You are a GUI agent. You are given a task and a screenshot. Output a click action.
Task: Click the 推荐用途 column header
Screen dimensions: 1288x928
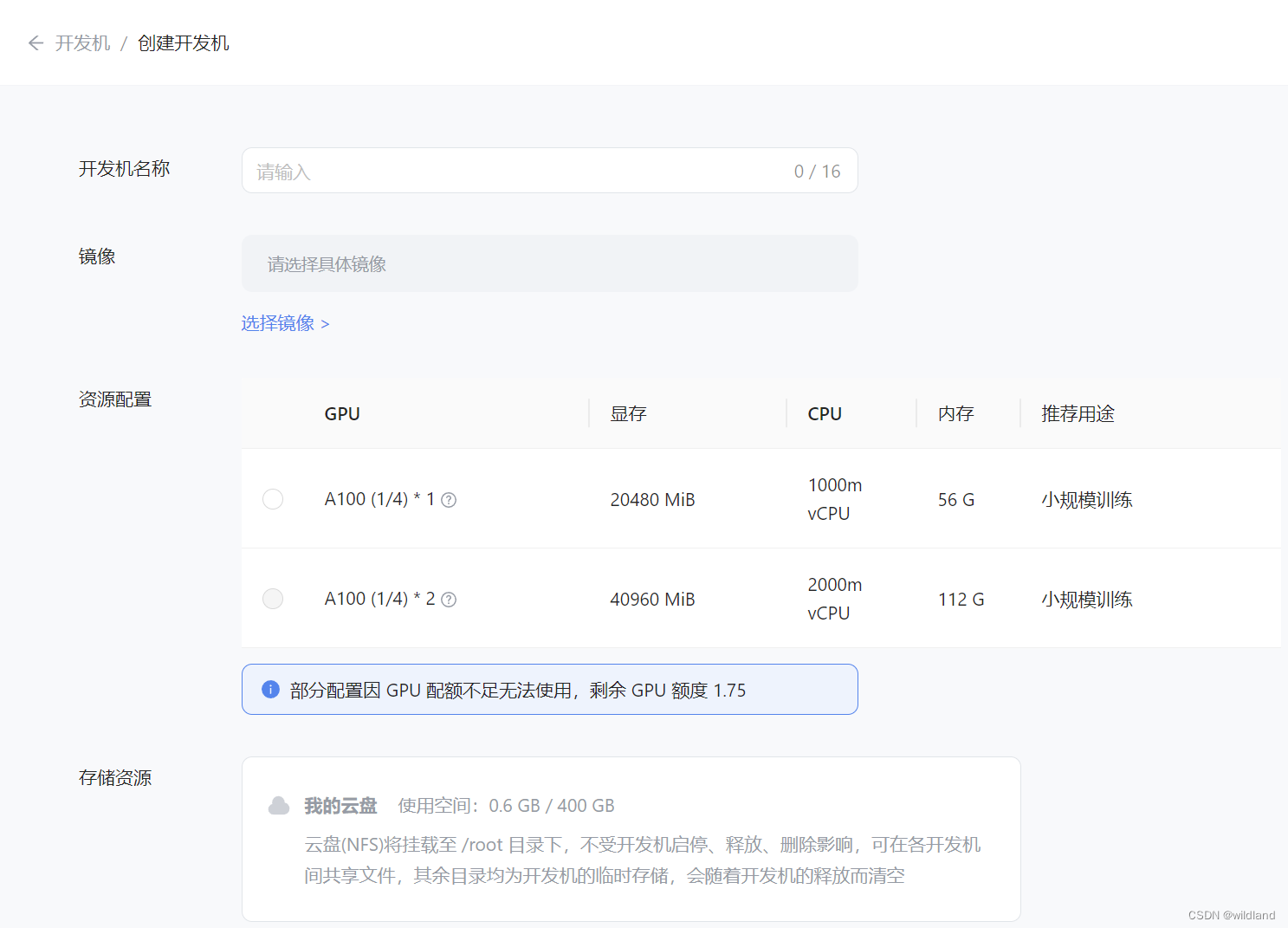click(x=1078, y=414)
